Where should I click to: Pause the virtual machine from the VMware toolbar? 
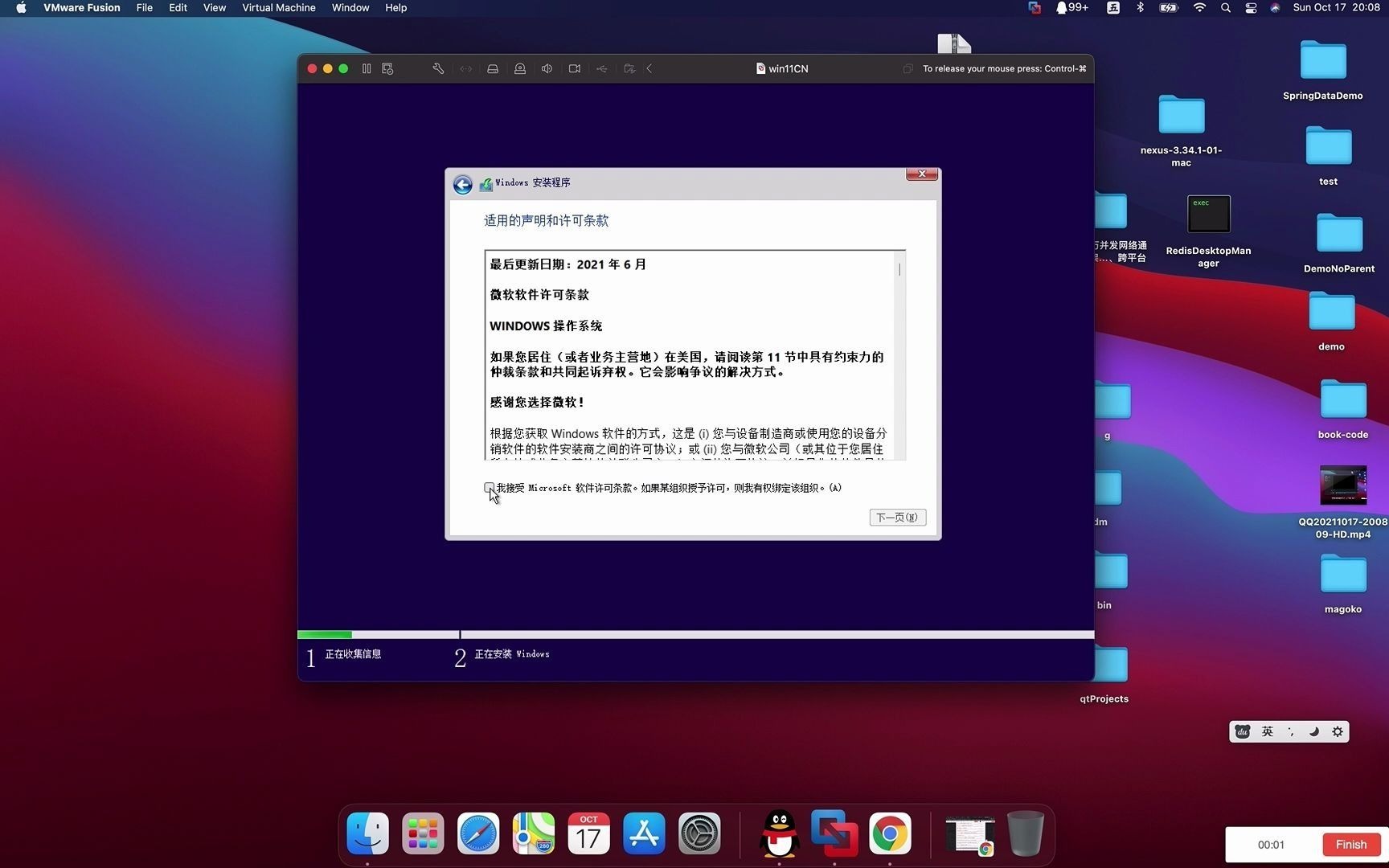[x=367, y=69]
